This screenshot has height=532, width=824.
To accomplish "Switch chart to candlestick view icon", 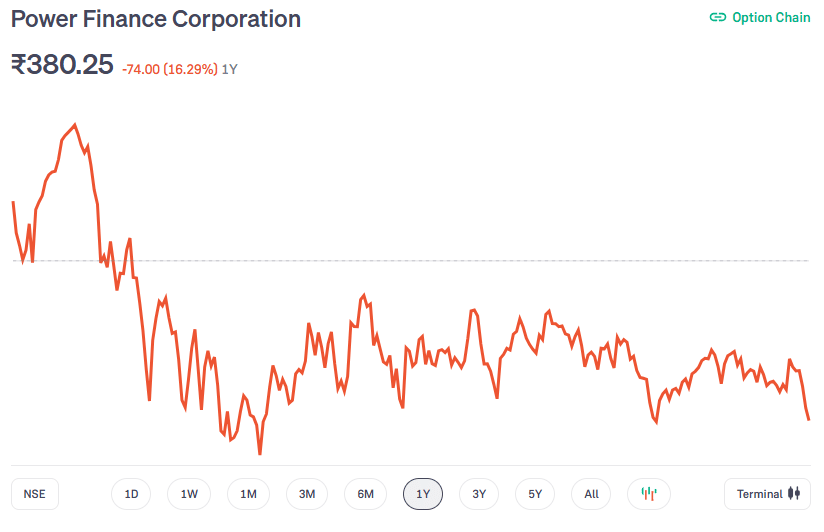I will coord(649,494).
